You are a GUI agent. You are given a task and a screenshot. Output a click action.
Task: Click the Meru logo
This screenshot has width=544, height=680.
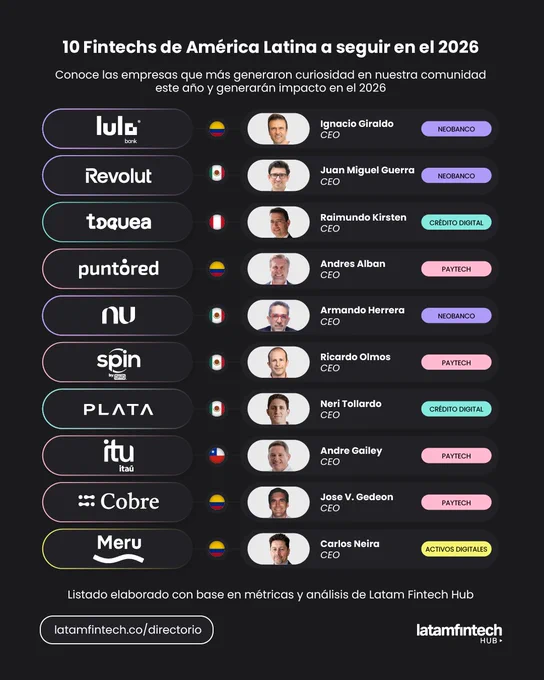(x=118, y=549)
